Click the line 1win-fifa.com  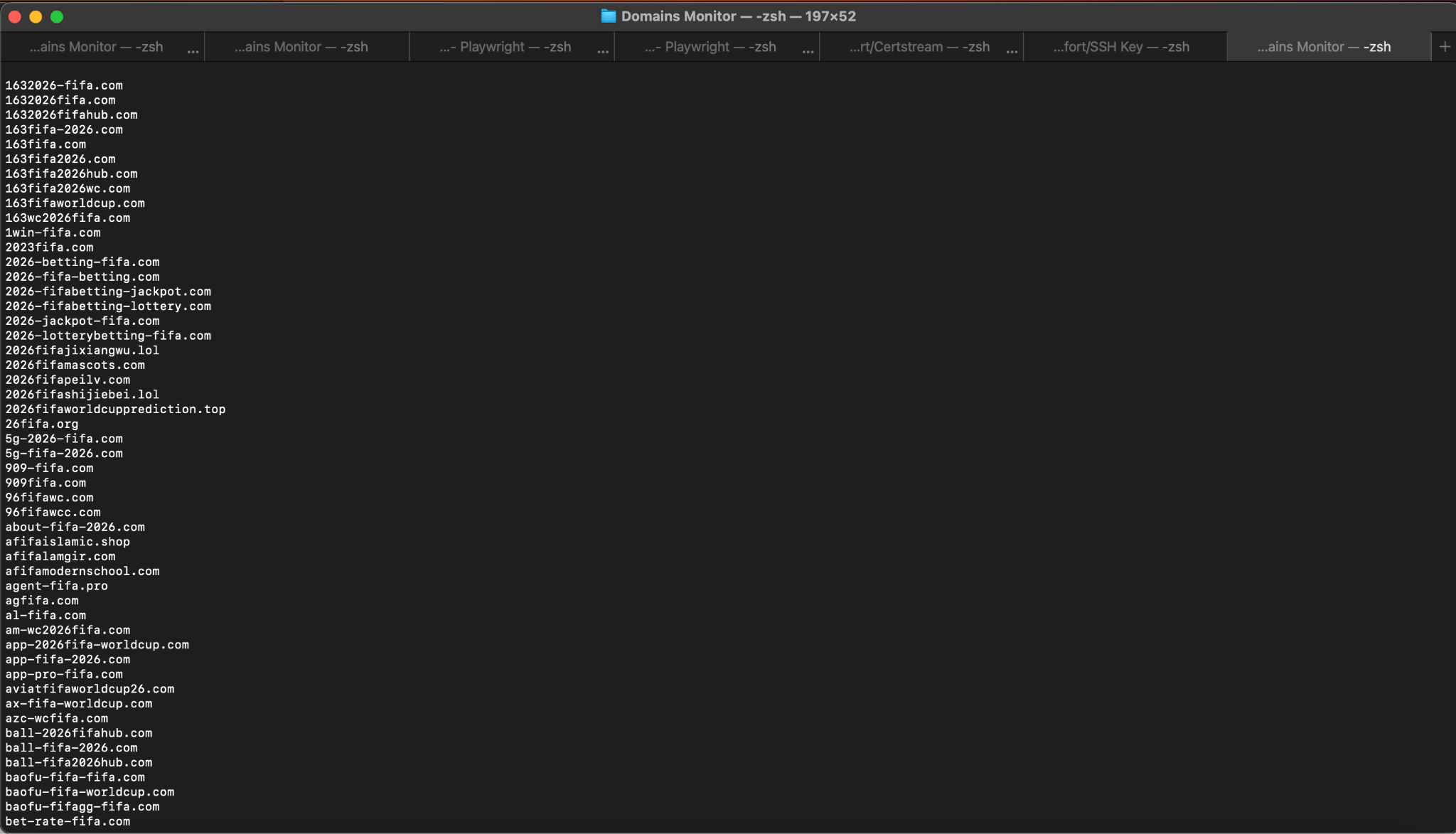(53, 232)
